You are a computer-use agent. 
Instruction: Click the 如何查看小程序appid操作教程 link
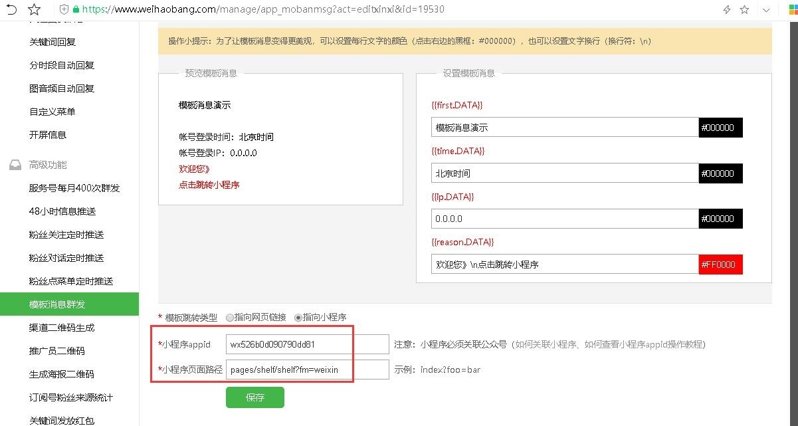pos(643,345)
